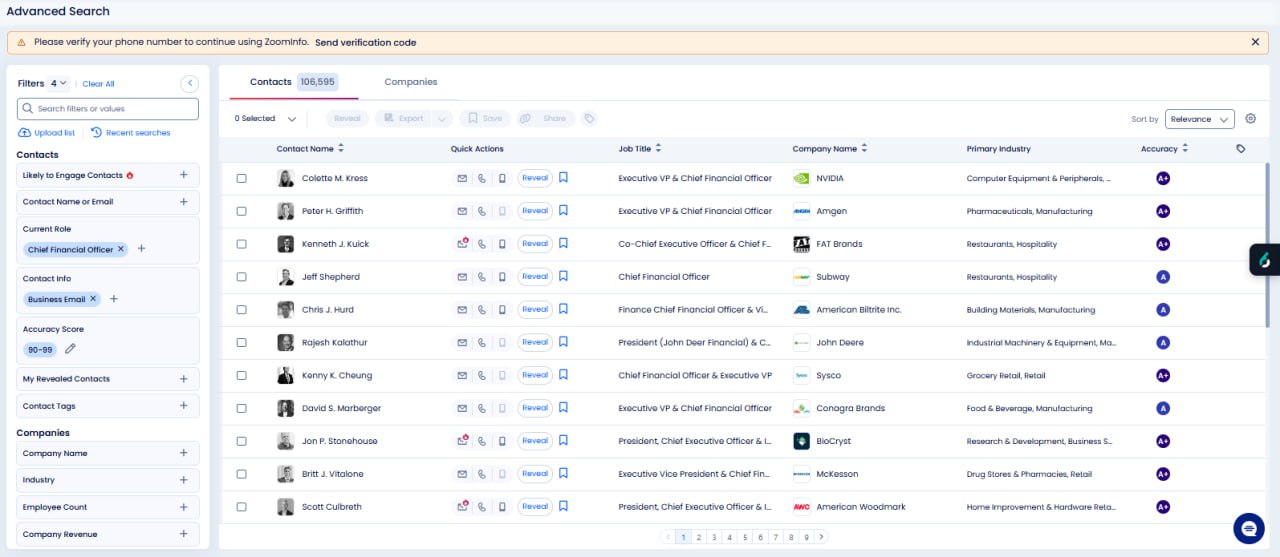The image size is (1280, 557).
Task: Click tag icon in the toolbar
Action: pos(590,119)
